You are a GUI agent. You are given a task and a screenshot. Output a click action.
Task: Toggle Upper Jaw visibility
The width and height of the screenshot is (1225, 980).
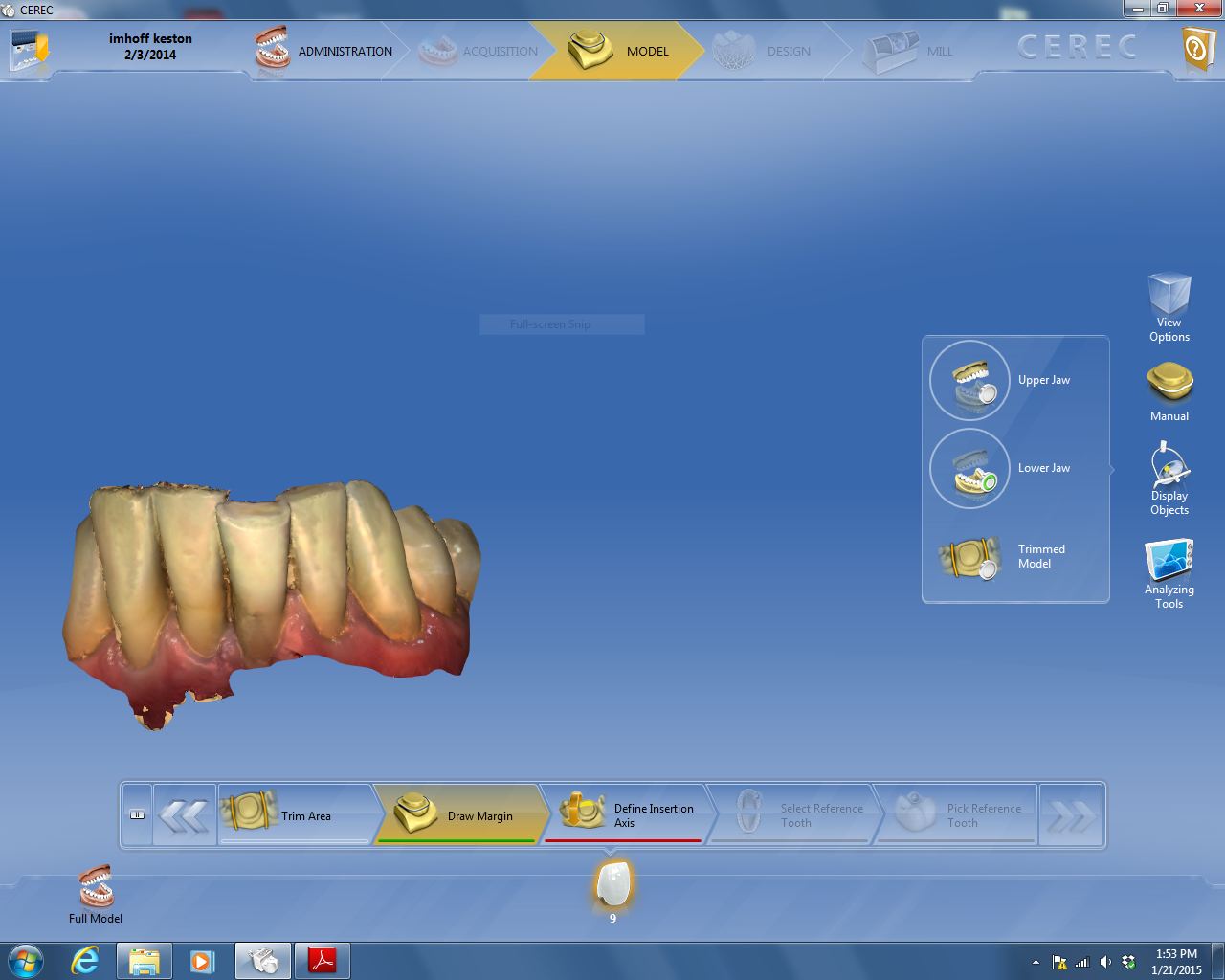(969, 381)
